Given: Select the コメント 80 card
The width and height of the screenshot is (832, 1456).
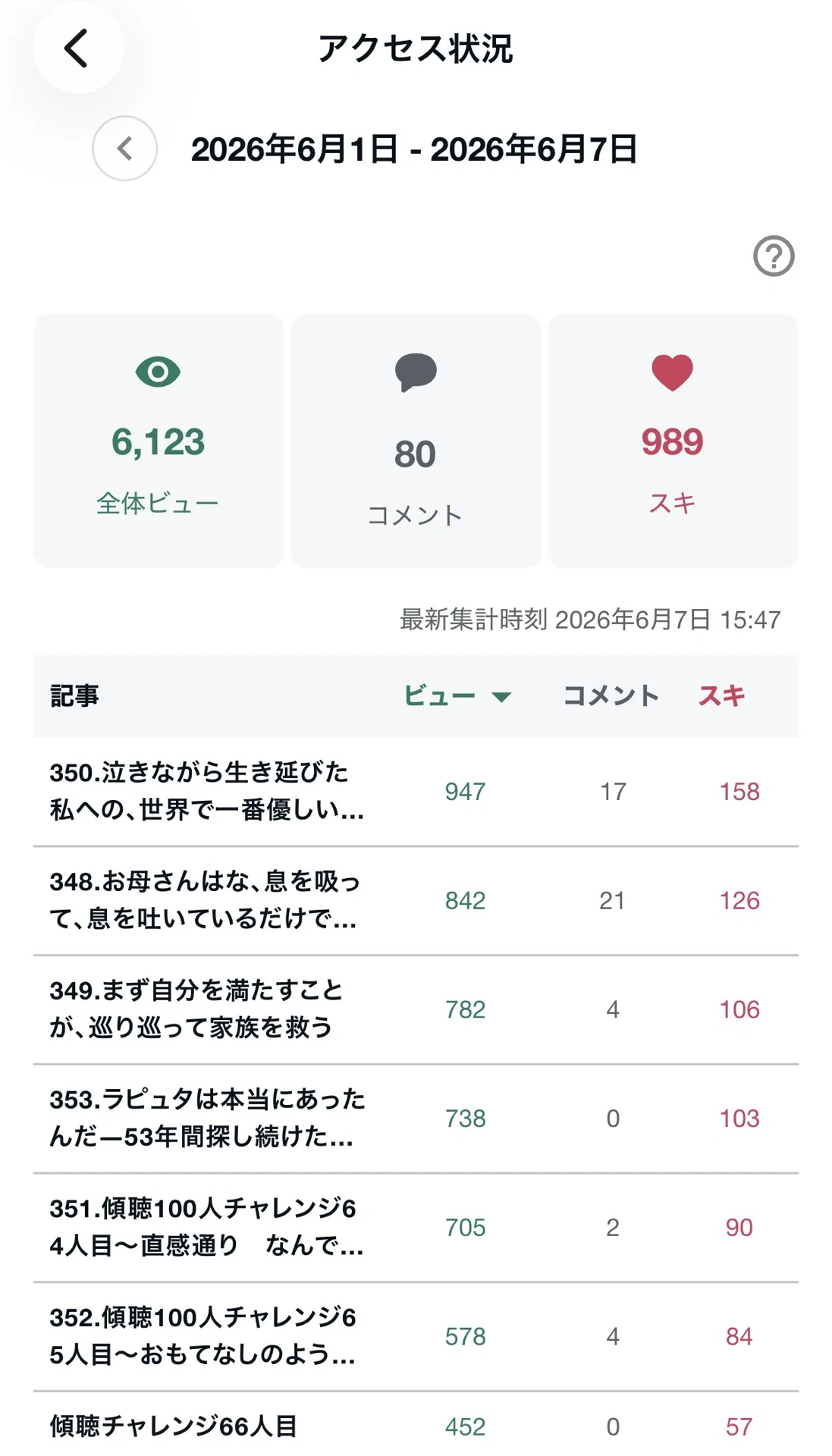Looking at the screenshot, I should pyautogui.click(x=416, y=441).
